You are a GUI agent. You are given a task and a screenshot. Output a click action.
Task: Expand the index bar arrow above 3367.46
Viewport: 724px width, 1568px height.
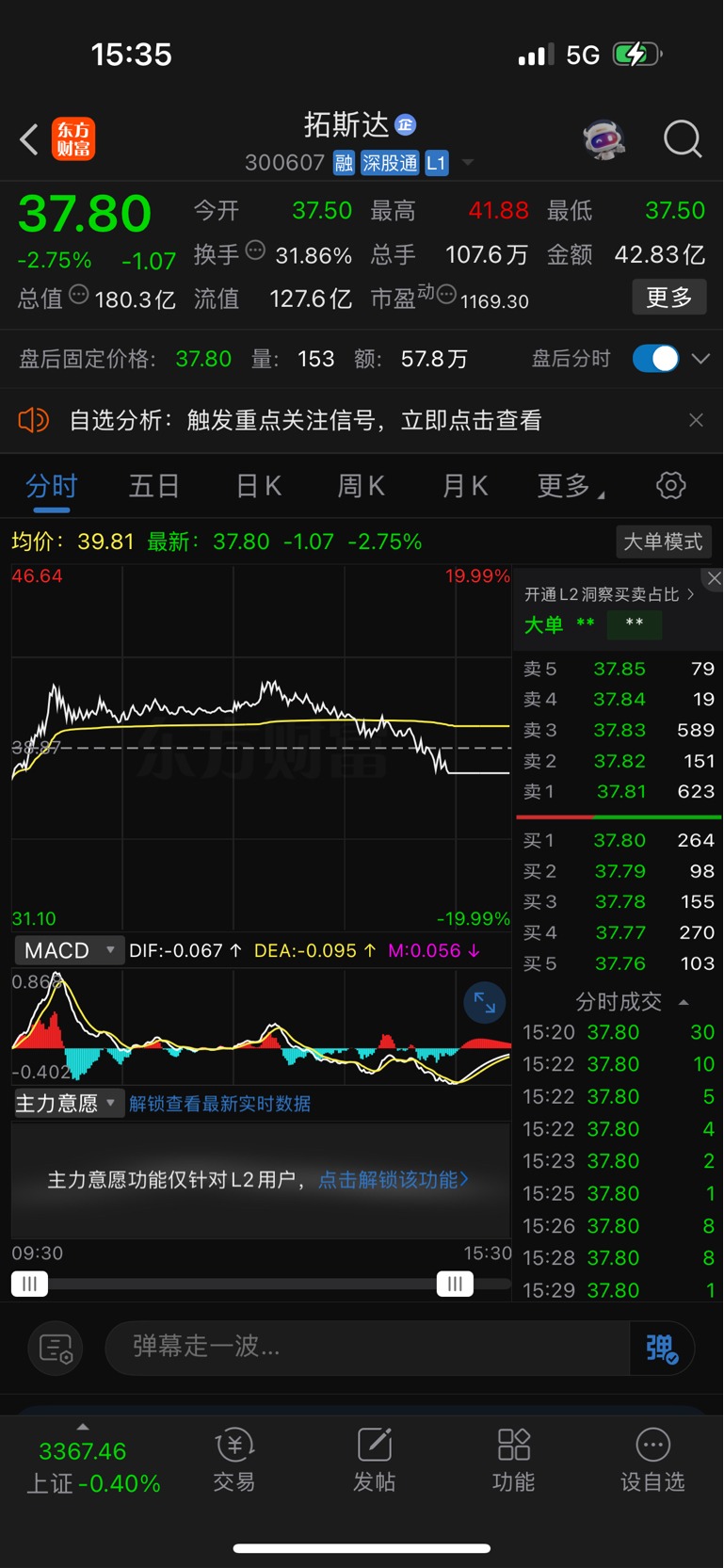(x=83, y=1426)
